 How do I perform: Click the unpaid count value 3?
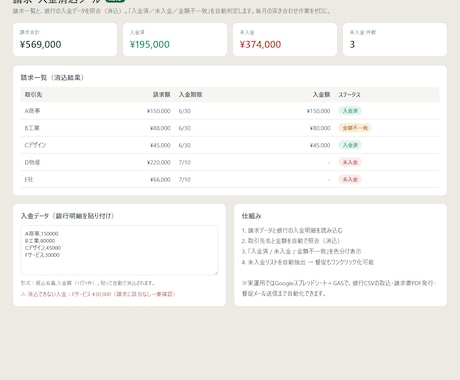352,44
